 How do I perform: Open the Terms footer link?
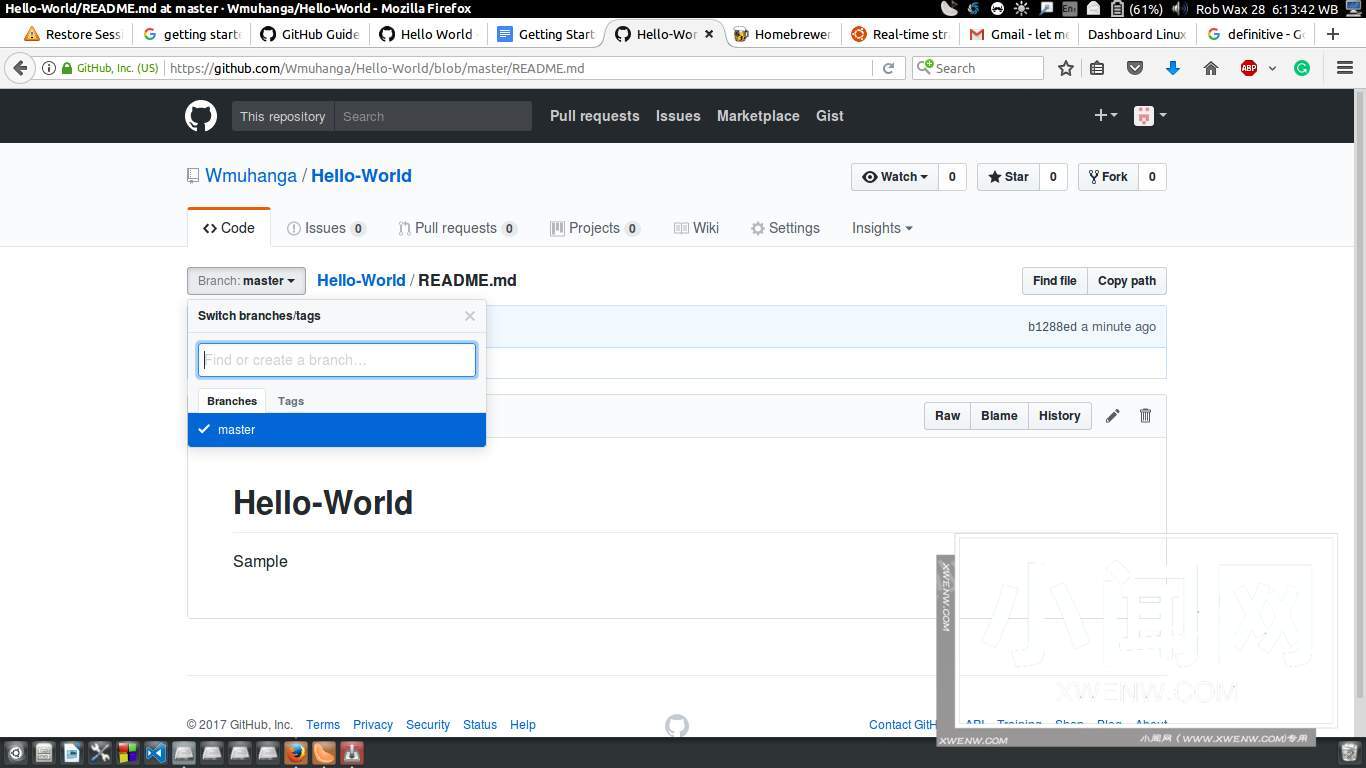pos(323,725)
